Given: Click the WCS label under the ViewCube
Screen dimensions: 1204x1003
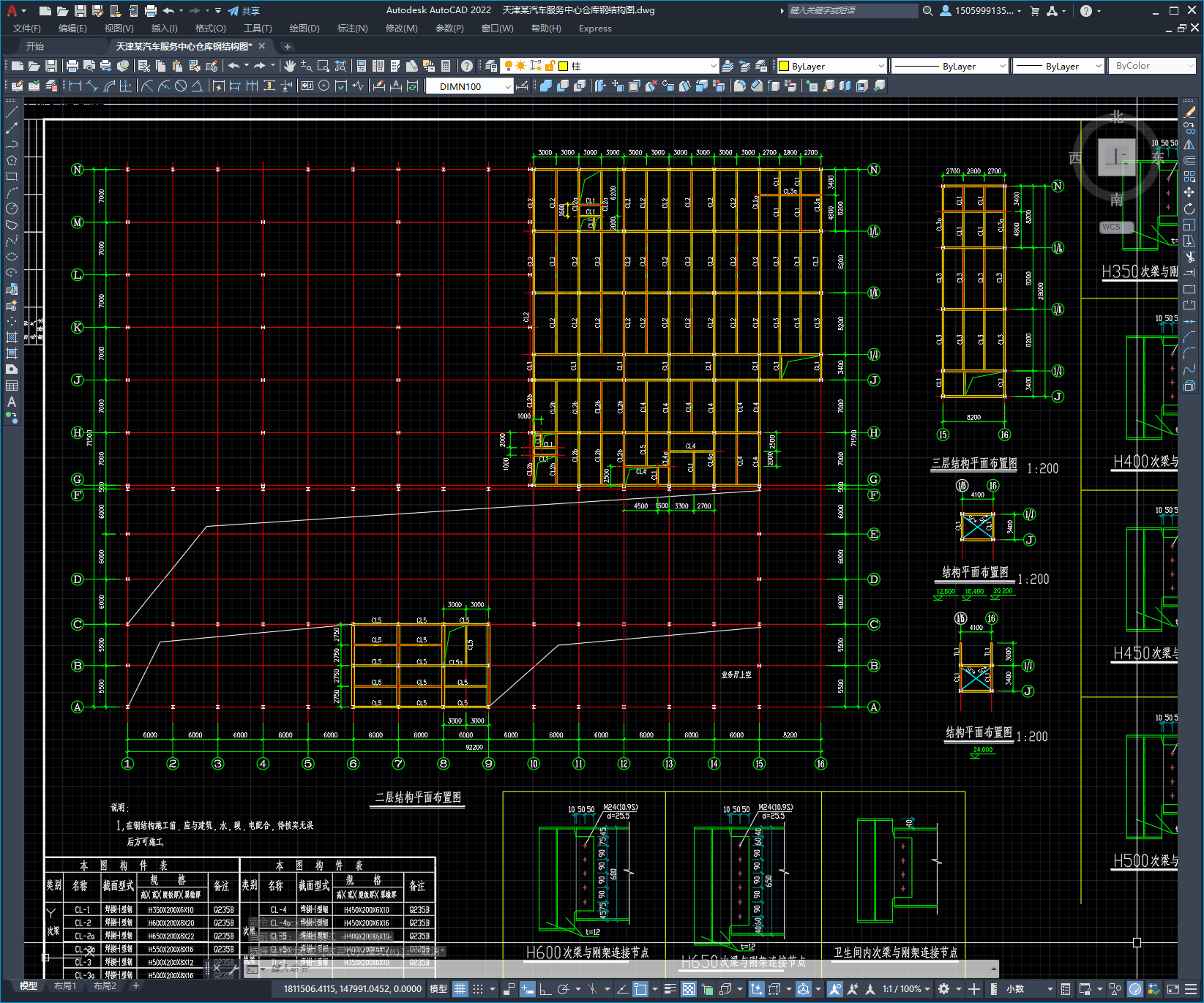Looking at the screenshot, I should click(x=1111, y=227).
